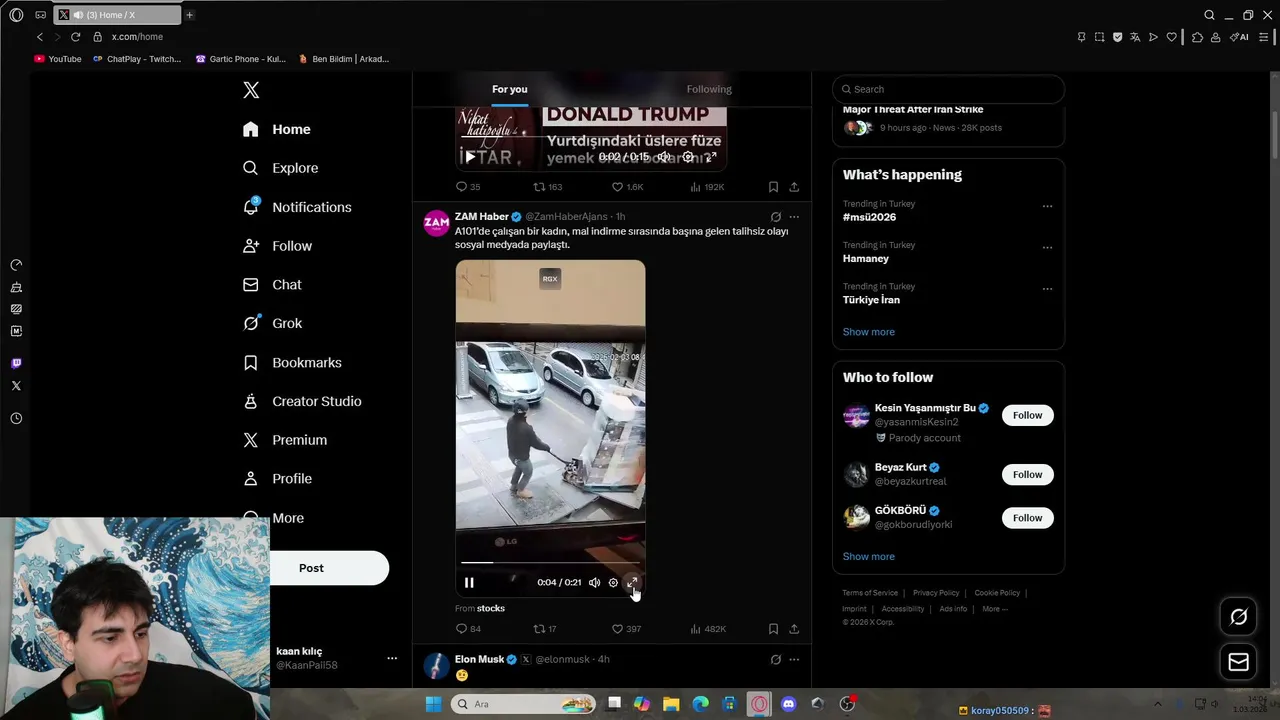
Task: Open the Gartic Phone bookmark
Action: point(240,59)
